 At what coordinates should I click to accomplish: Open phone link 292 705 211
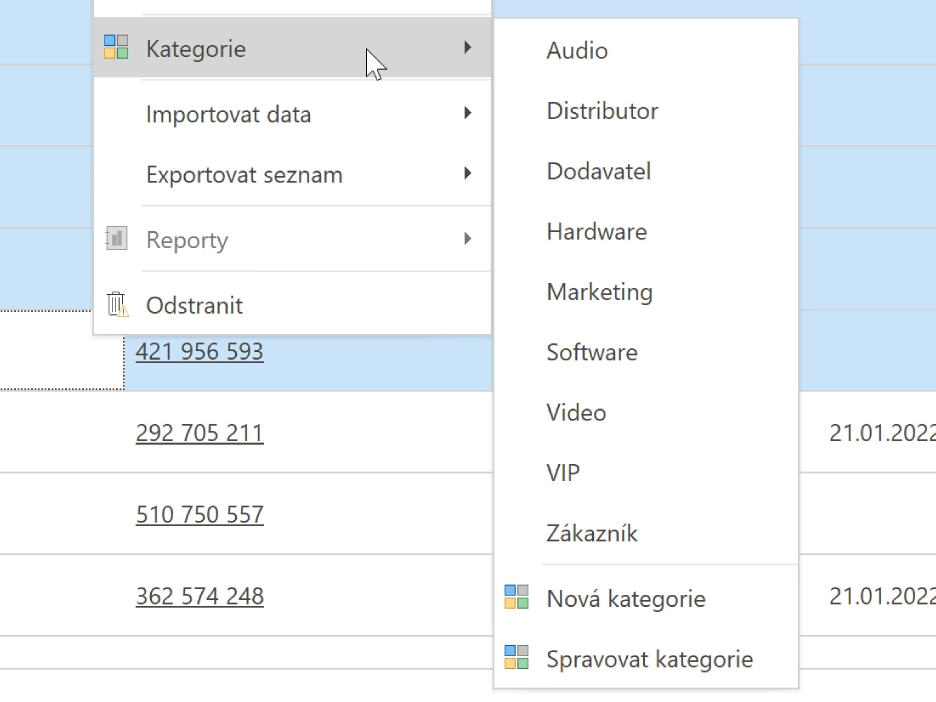click(199, 433)
